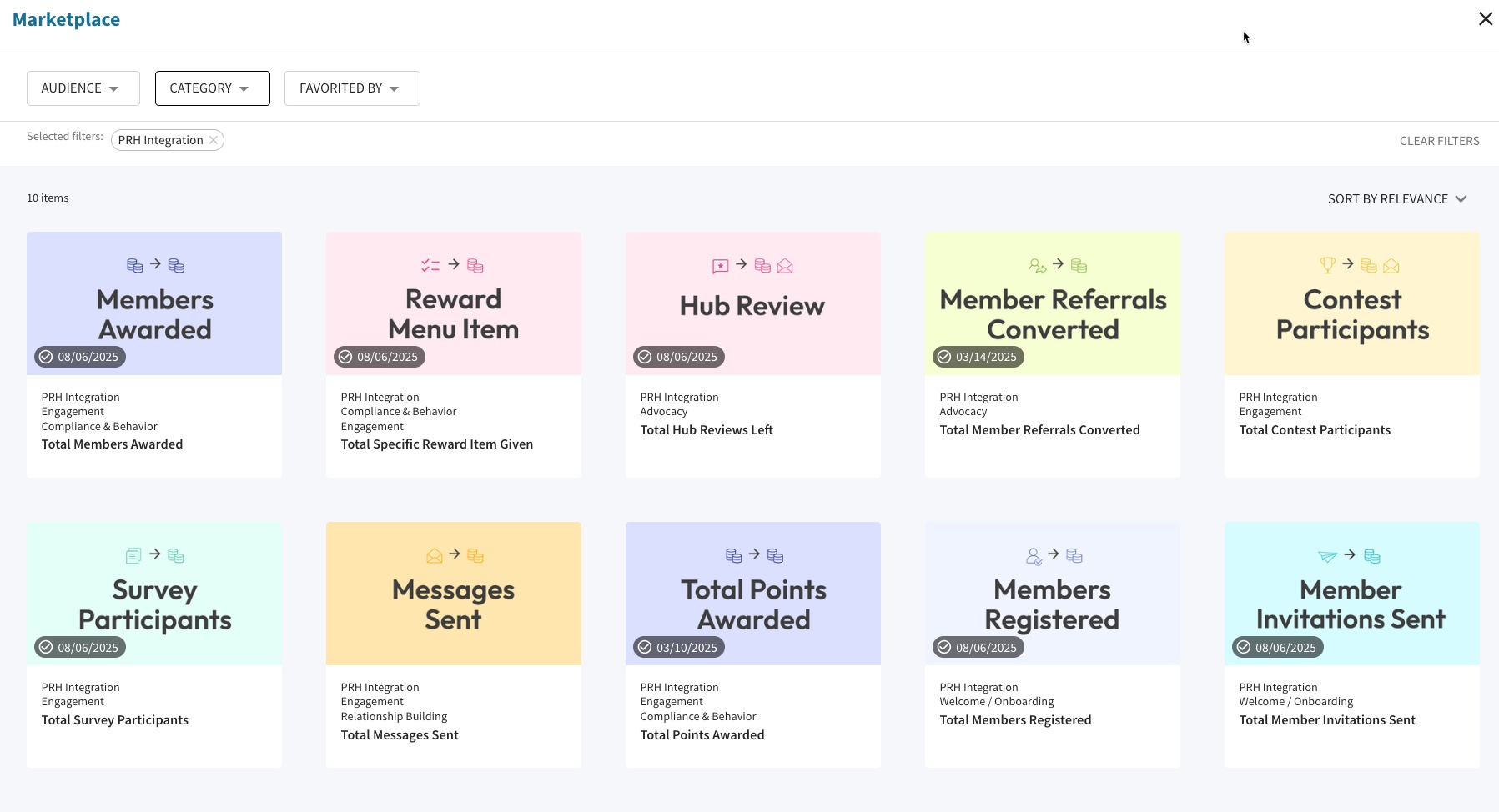Remove the PRH Integration filter chip
The image size is (1499, 812).
(x=214, y=139)
